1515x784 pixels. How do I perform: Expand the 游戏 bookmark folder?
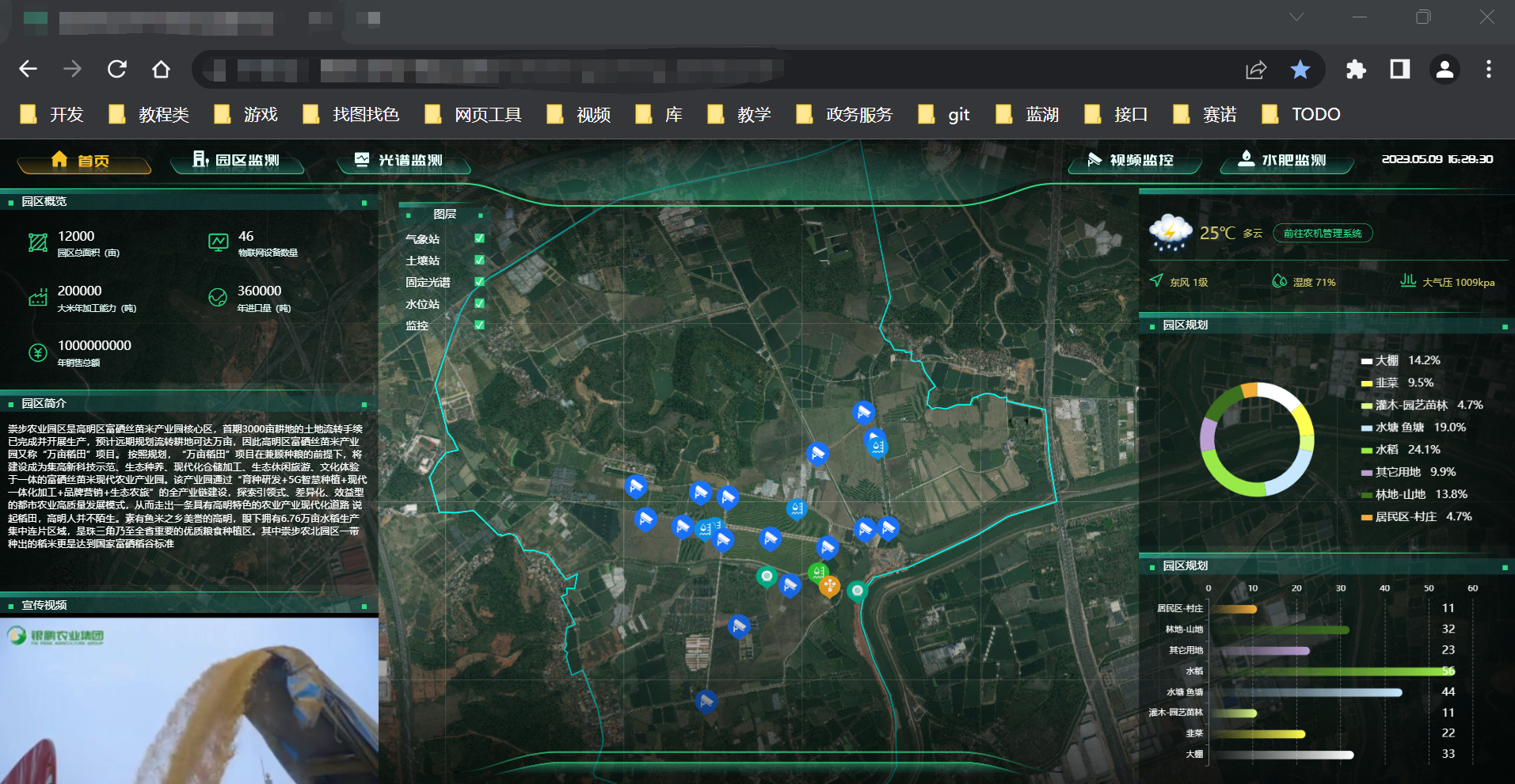246,115
